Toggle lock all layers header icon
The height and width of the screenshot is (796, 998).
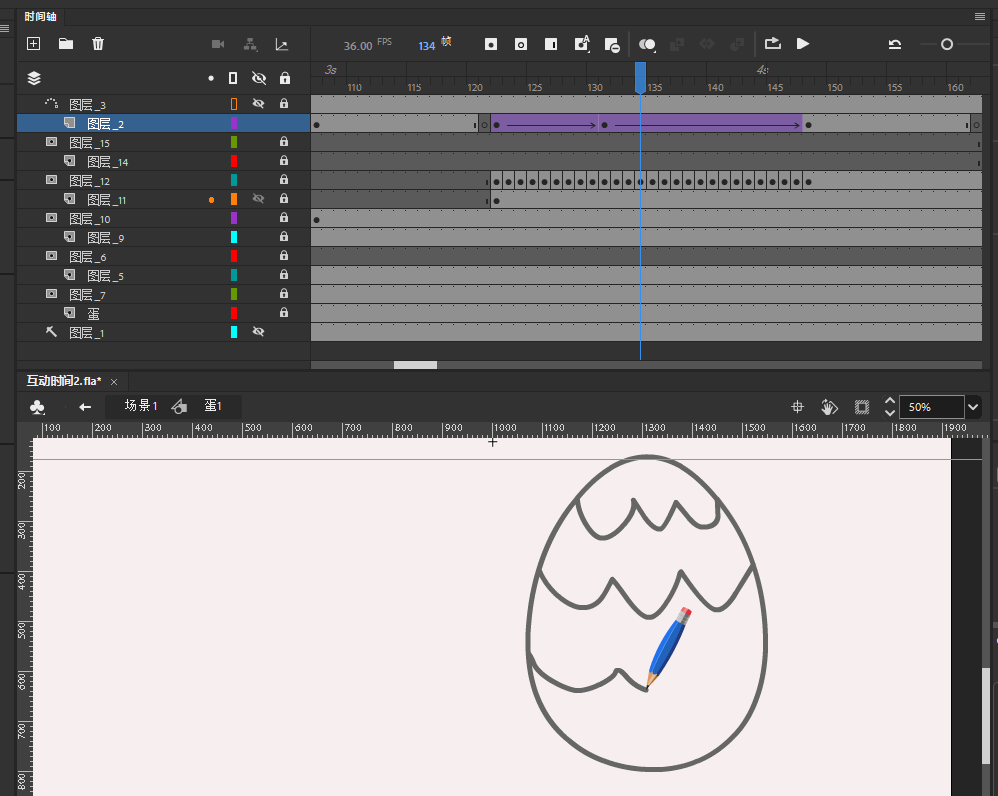pyautogui.click(x=285, y=78)
